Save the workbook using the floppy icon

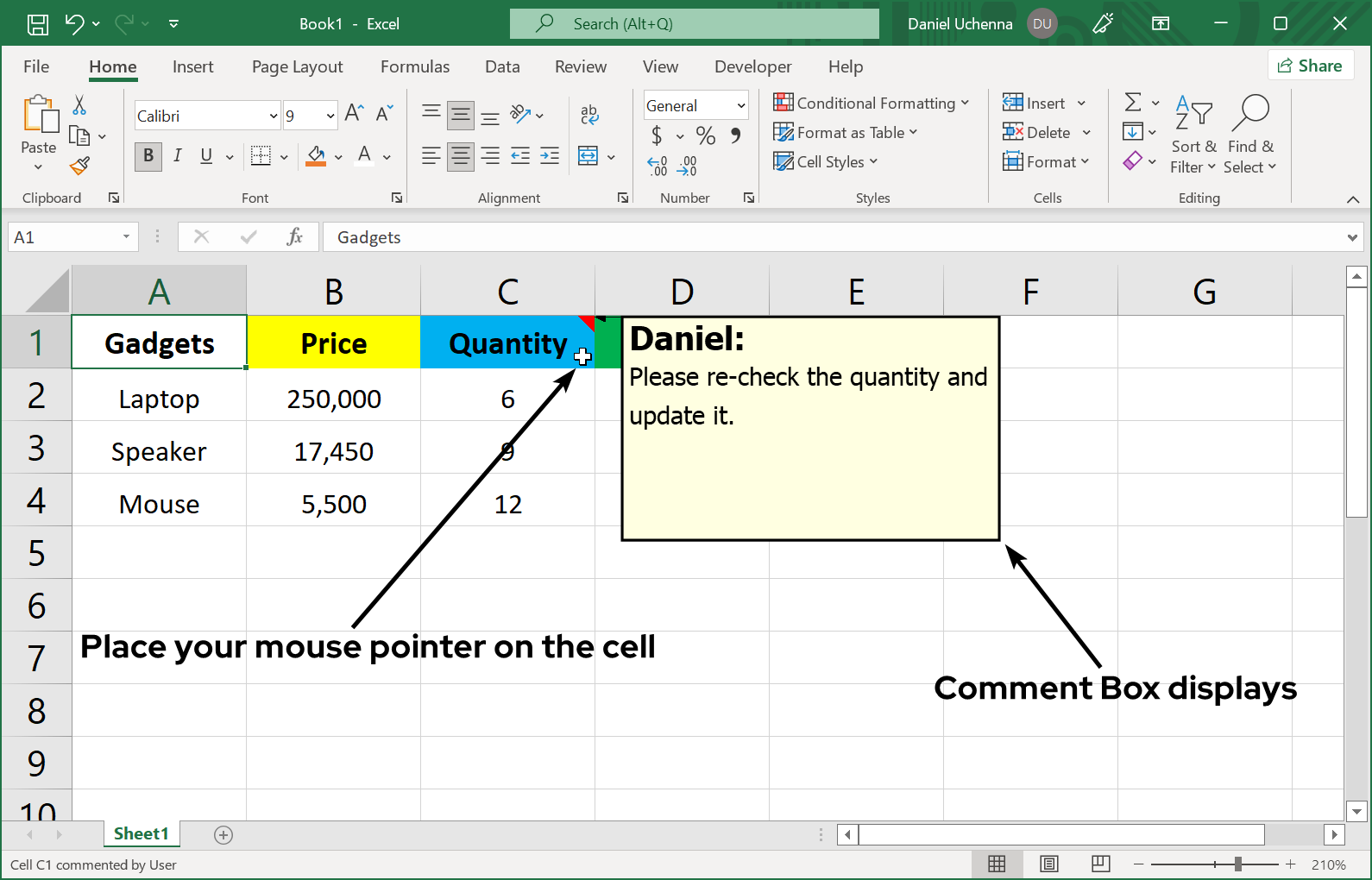click(x=38, y=24)
